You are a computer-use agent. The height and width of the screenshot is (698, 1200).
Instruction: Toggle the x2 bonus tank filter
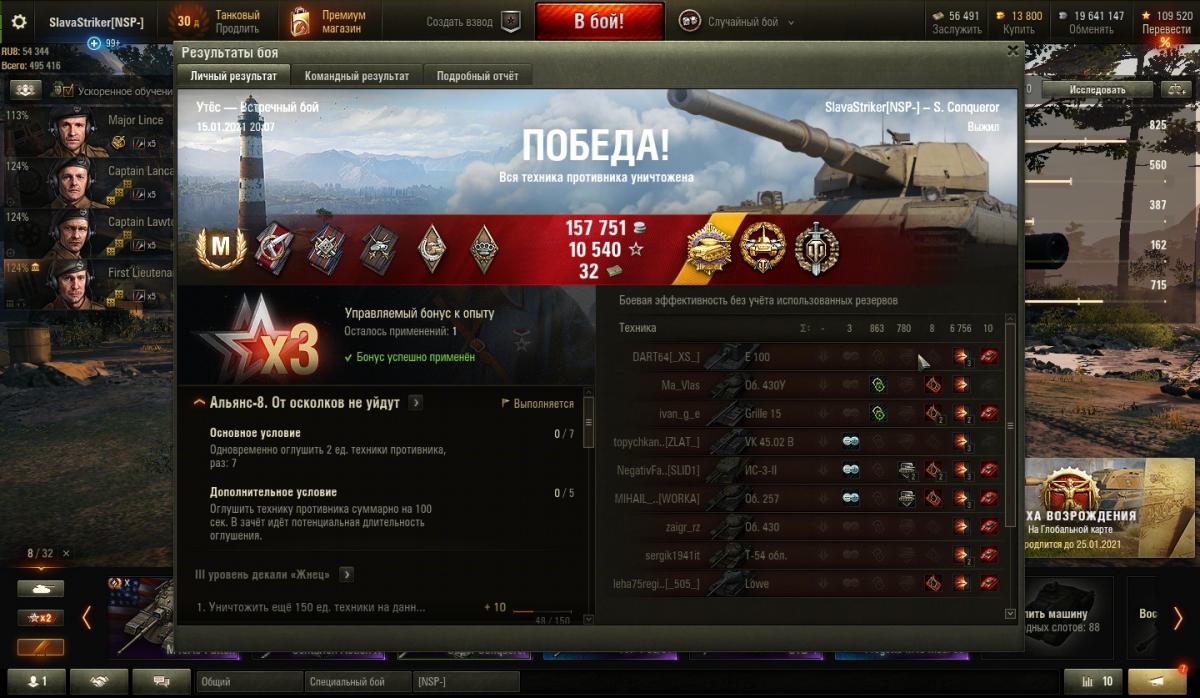pyautogui.click(x=40, y=618)
